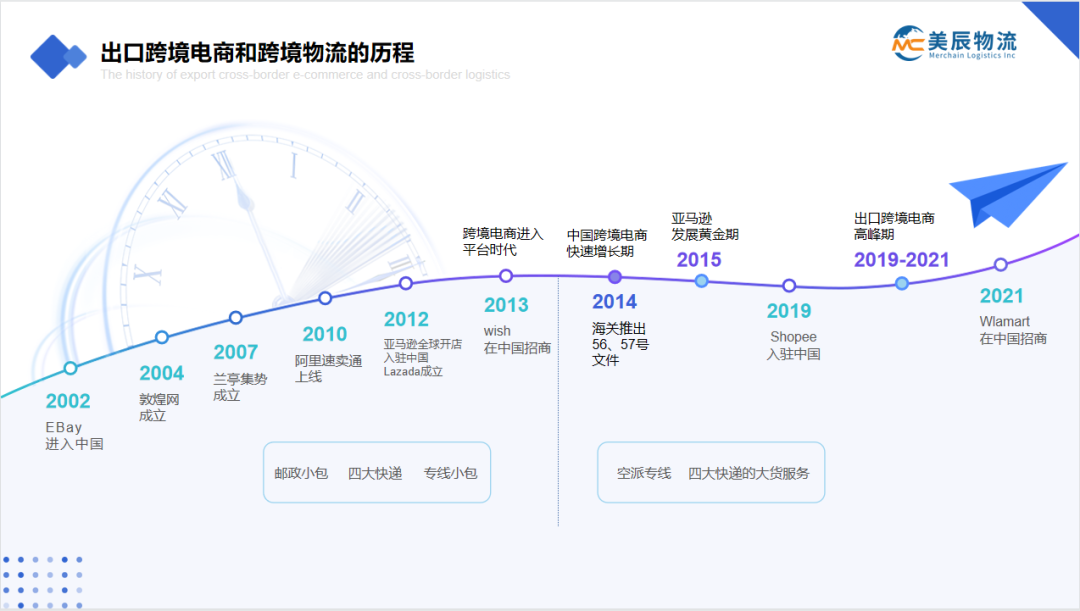Viewport: 1080px width, 611px height.
Task: Click the year label 2012
Action: pos(406,320)
